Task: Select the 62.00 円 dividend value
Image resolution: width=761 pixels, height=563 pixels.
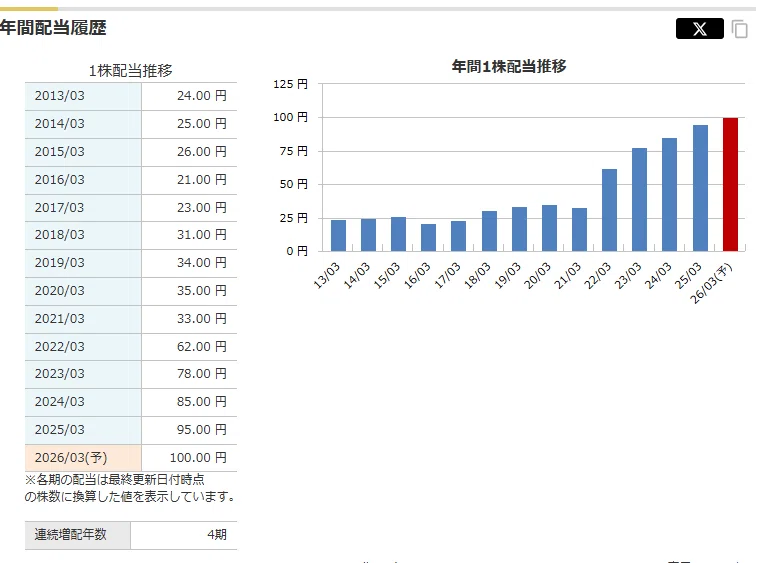Action: point(201,347)
